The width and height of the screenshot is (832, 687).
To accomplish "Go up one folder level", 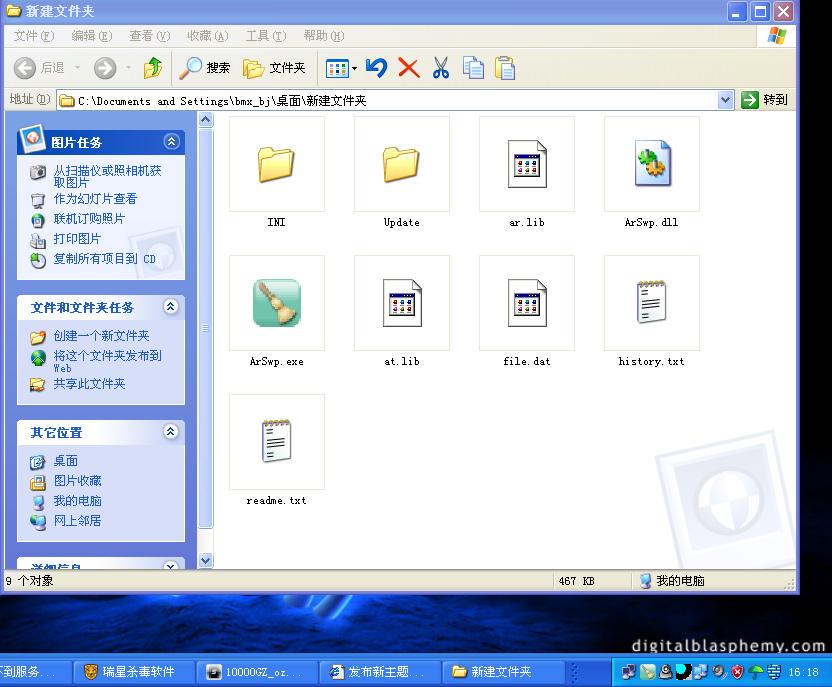I will tap(153, 68).
